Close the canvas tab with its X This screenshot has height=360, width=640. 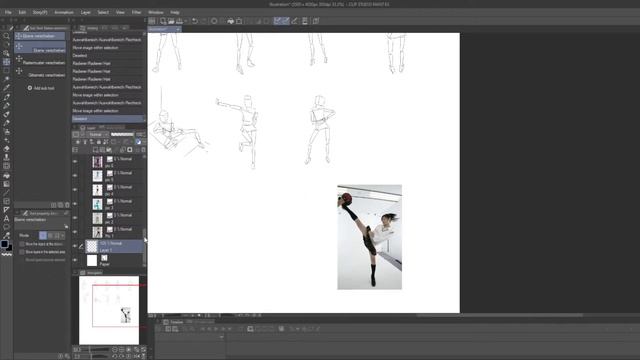pyautogui.click(x=178, y=29)
